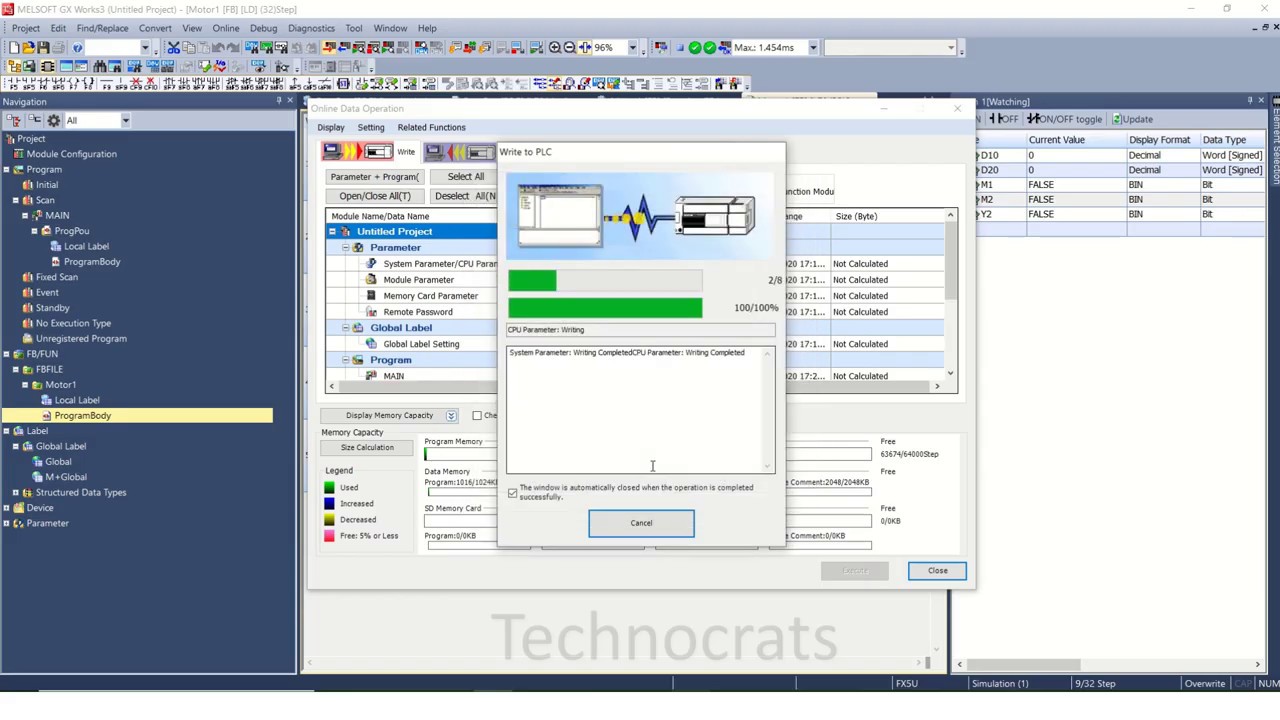Viewport: 1280px width, 720px height.
Task: Click the Find binoculars icon in toolbar
Action: coord(99,66)
